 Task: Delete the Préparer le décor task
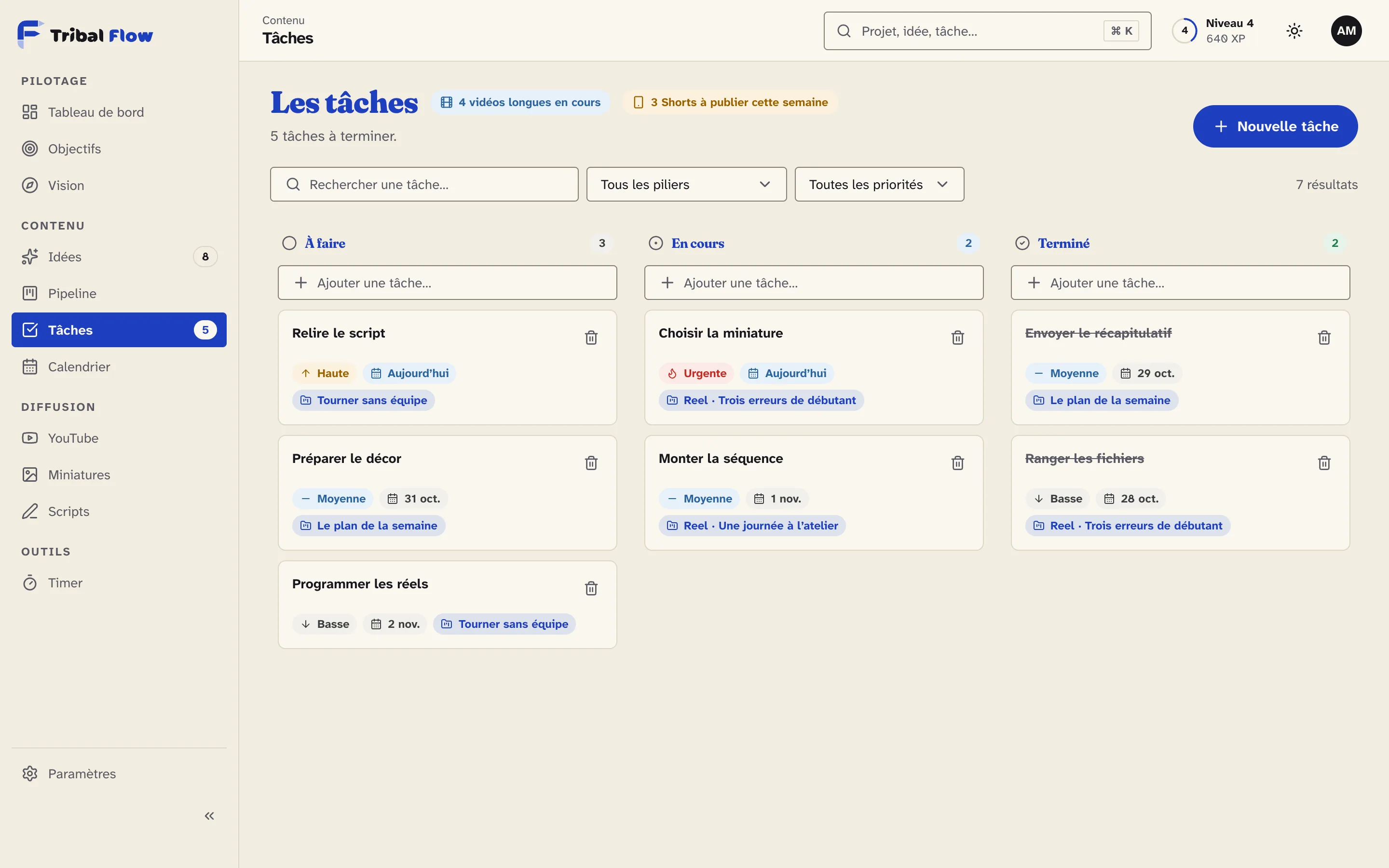tap(591, 463)
